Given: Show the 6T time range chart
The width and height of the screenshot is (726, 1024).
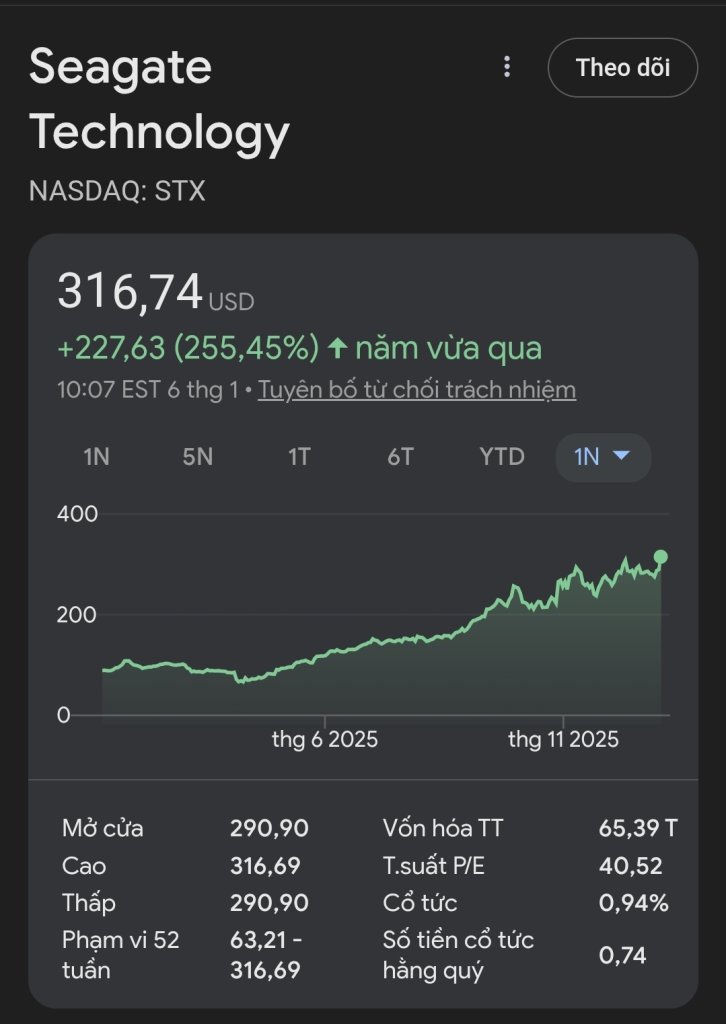Looking at the screenshot, I should pos(400,457).
